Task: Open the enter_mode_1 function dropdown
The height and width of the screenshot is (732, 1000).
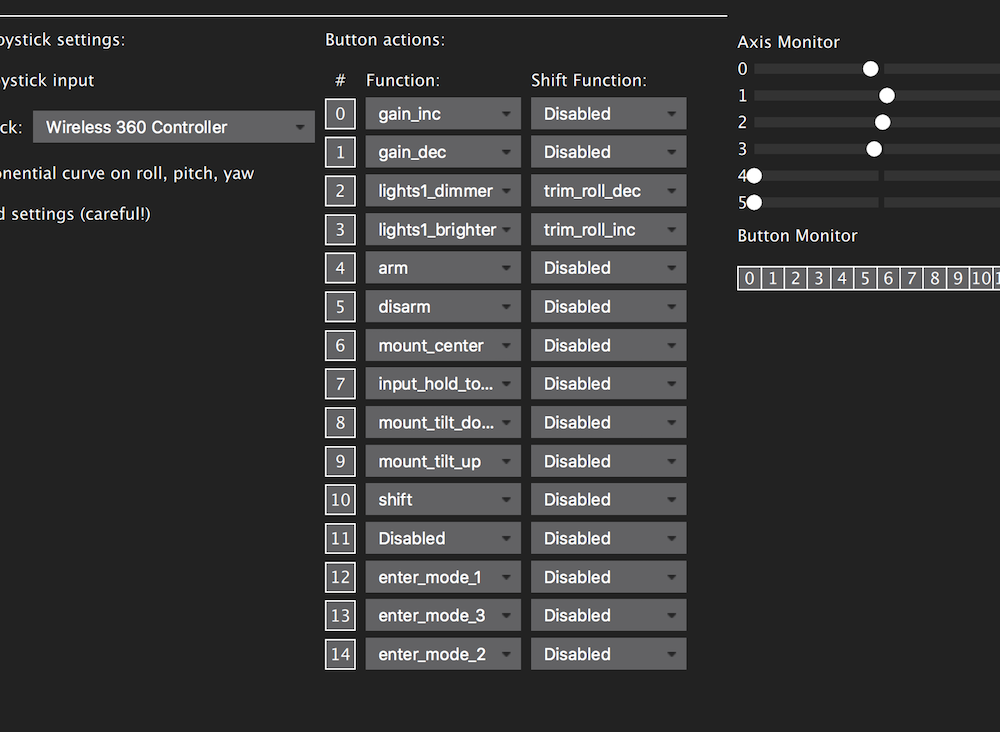Action: coord(443,577)
